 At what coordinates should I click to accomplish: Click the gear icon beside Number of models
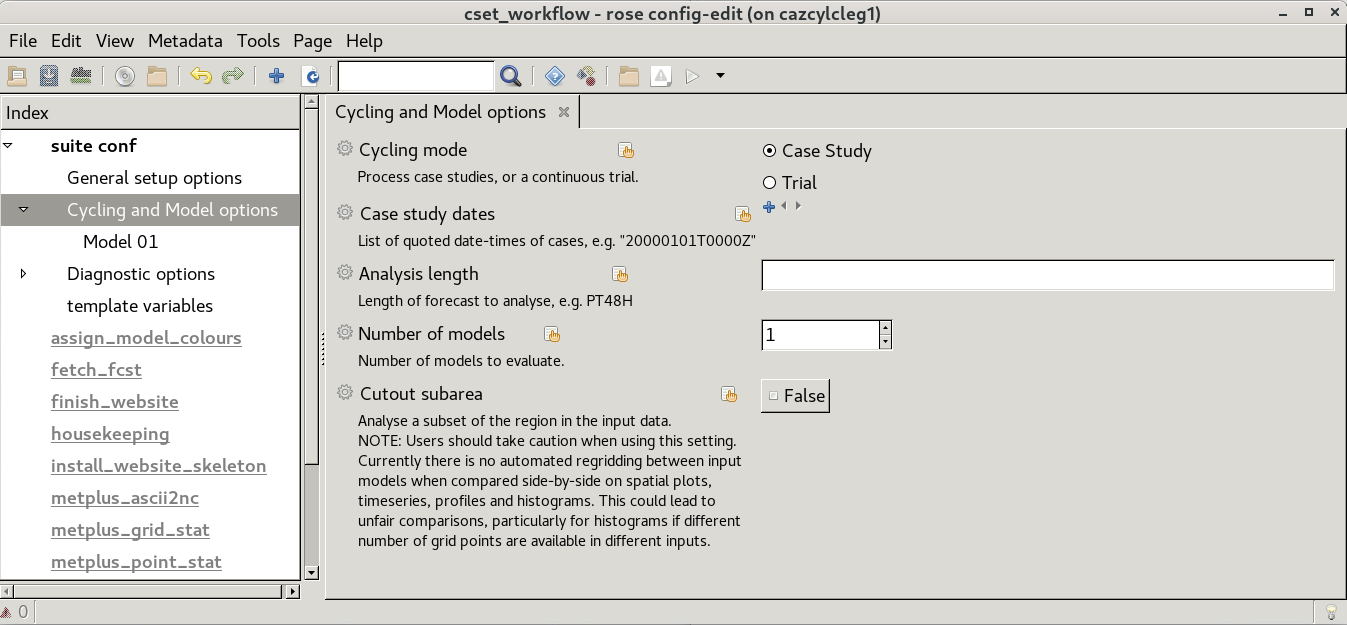click(345, 333)
